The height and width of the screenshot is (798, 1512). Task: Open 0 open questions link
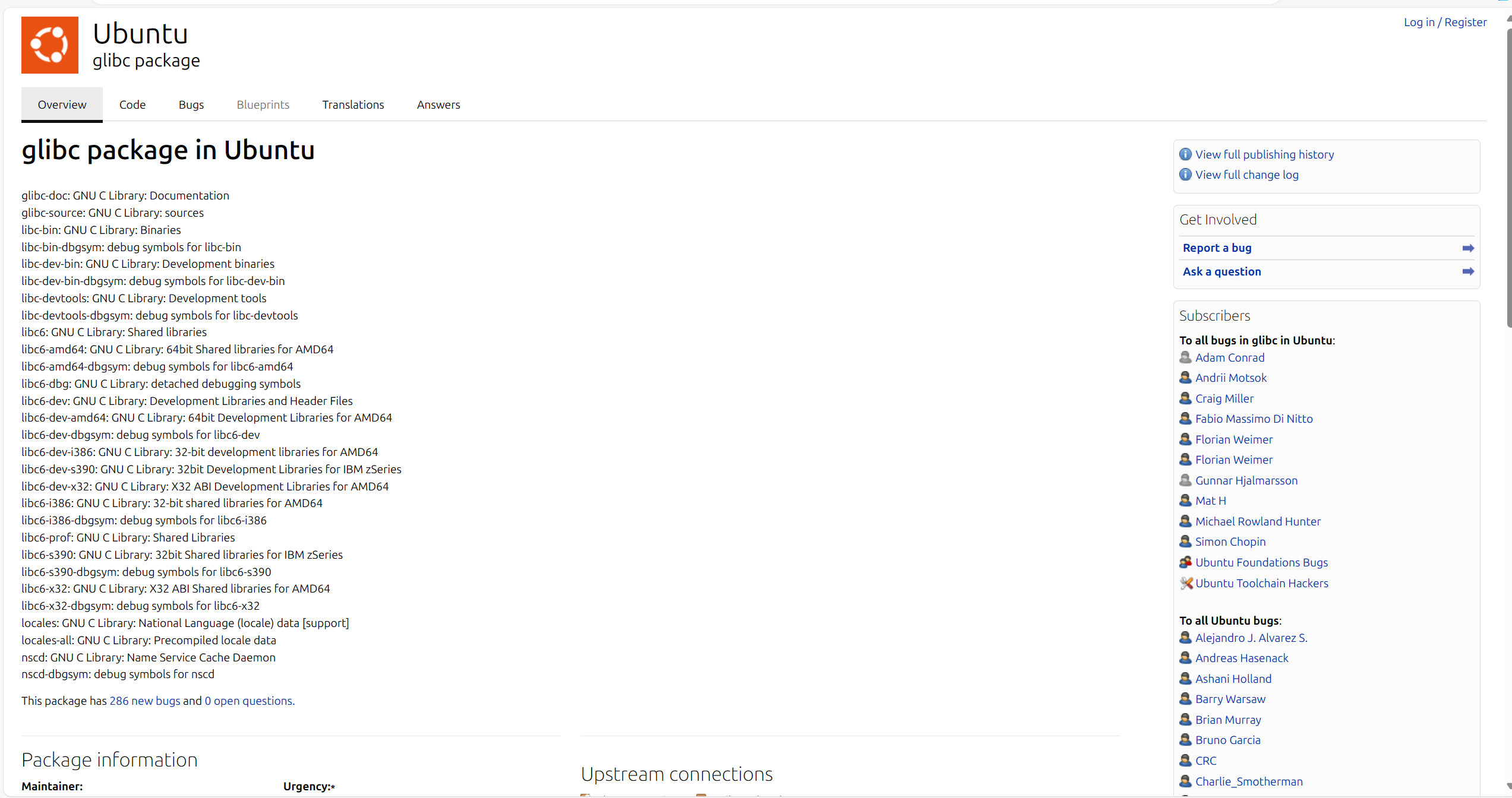(x=249, y=701)
